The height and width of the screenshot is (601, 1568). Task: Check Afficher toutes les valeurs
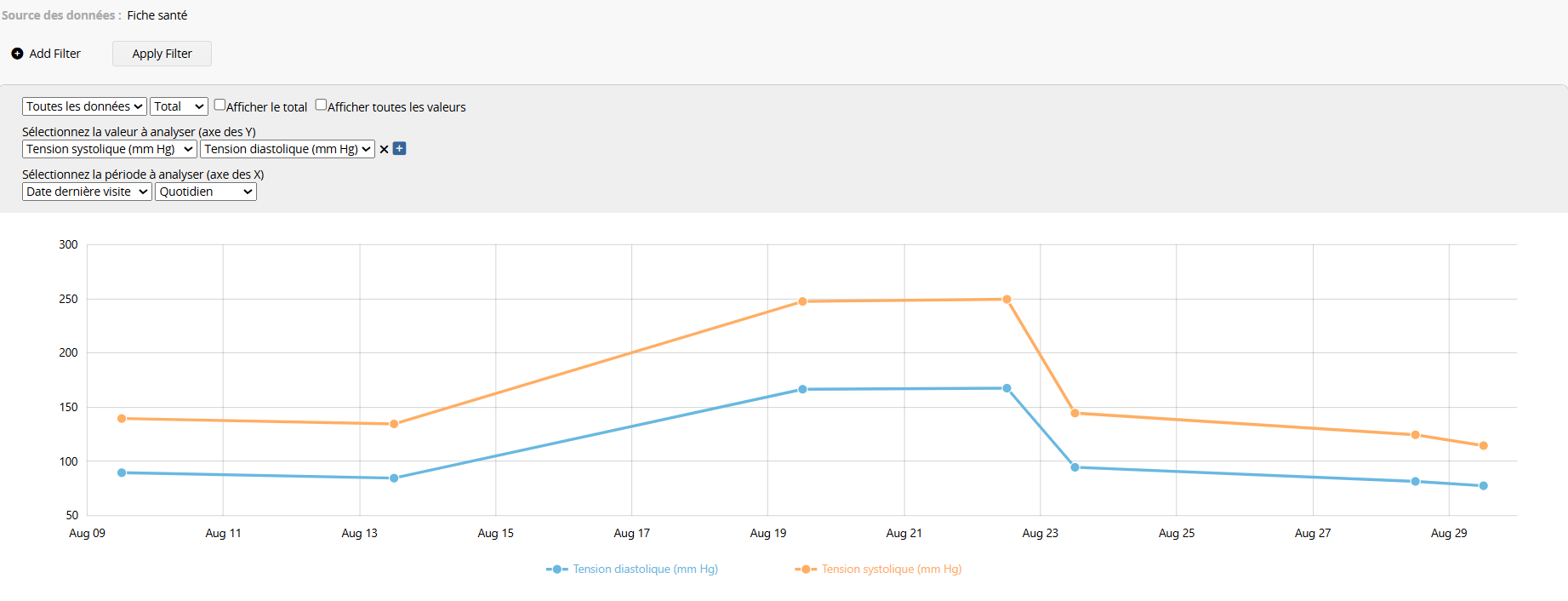click(x=321, y=106)
